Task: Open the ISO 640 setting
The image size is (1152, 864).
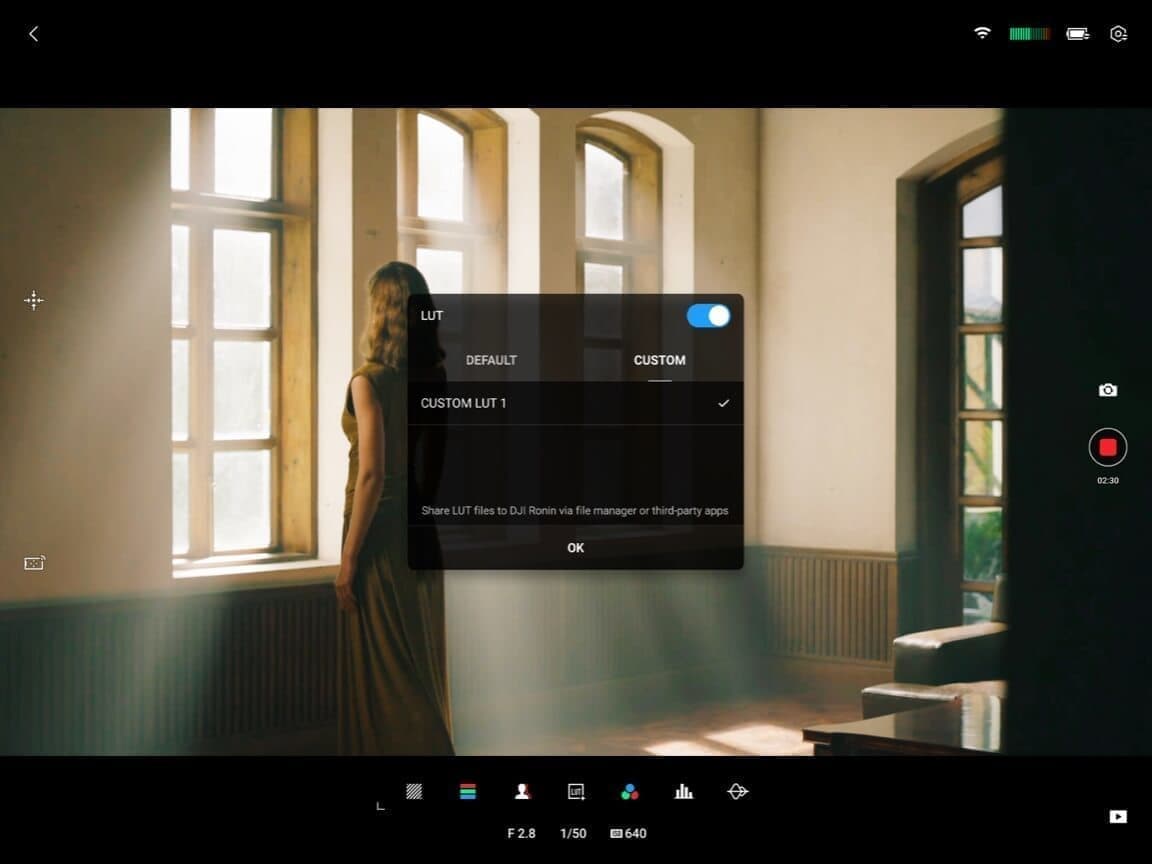Action: 629,833
